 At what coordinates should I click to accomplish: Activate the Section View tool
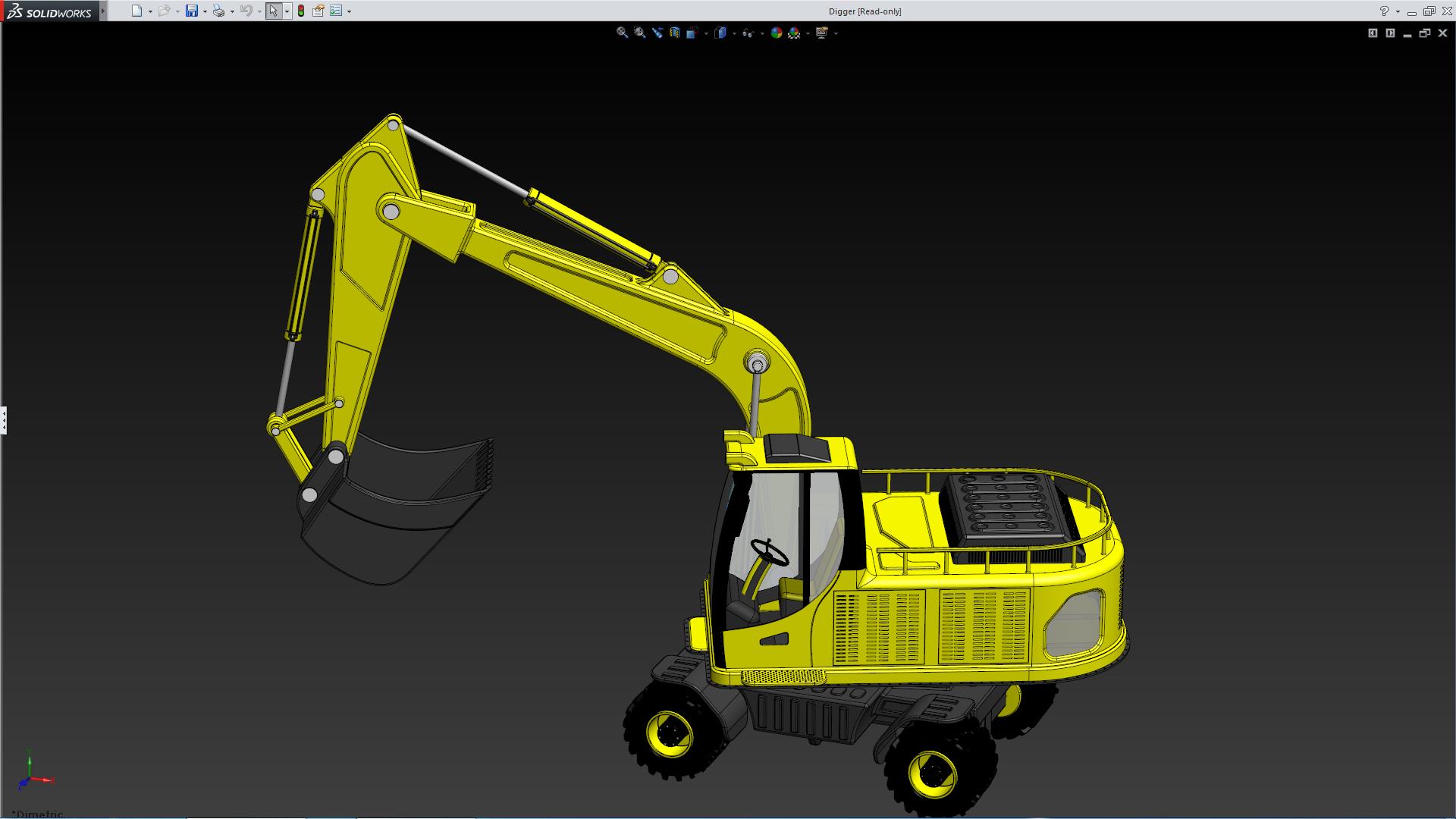tap(674, 33)
